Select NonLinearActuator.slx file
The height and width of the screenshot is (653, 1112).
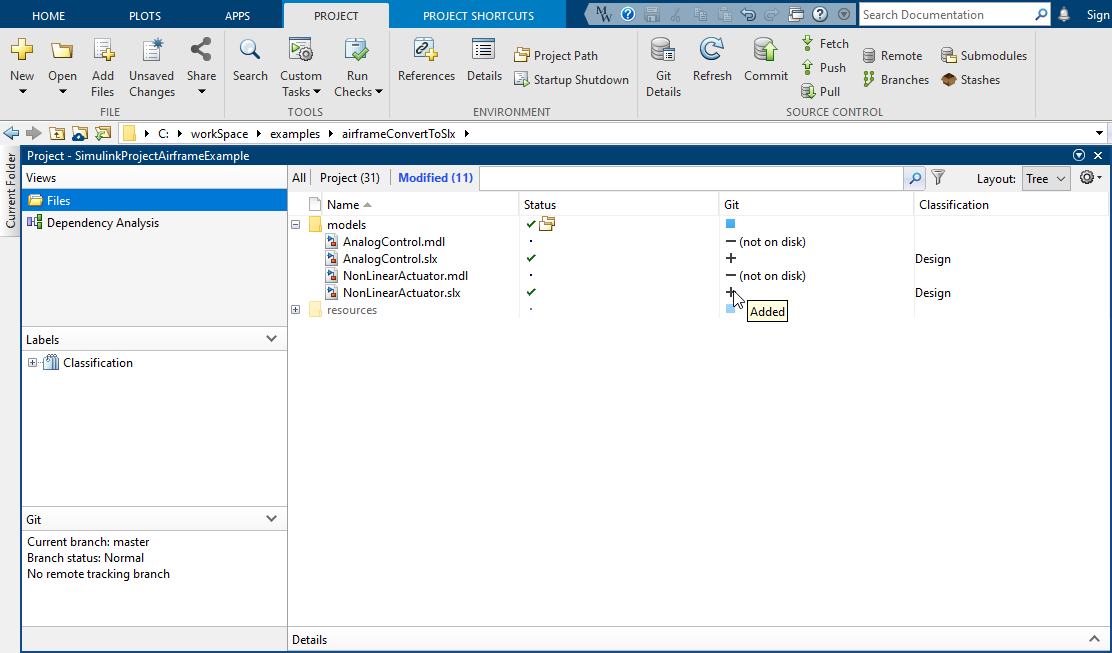401,293
